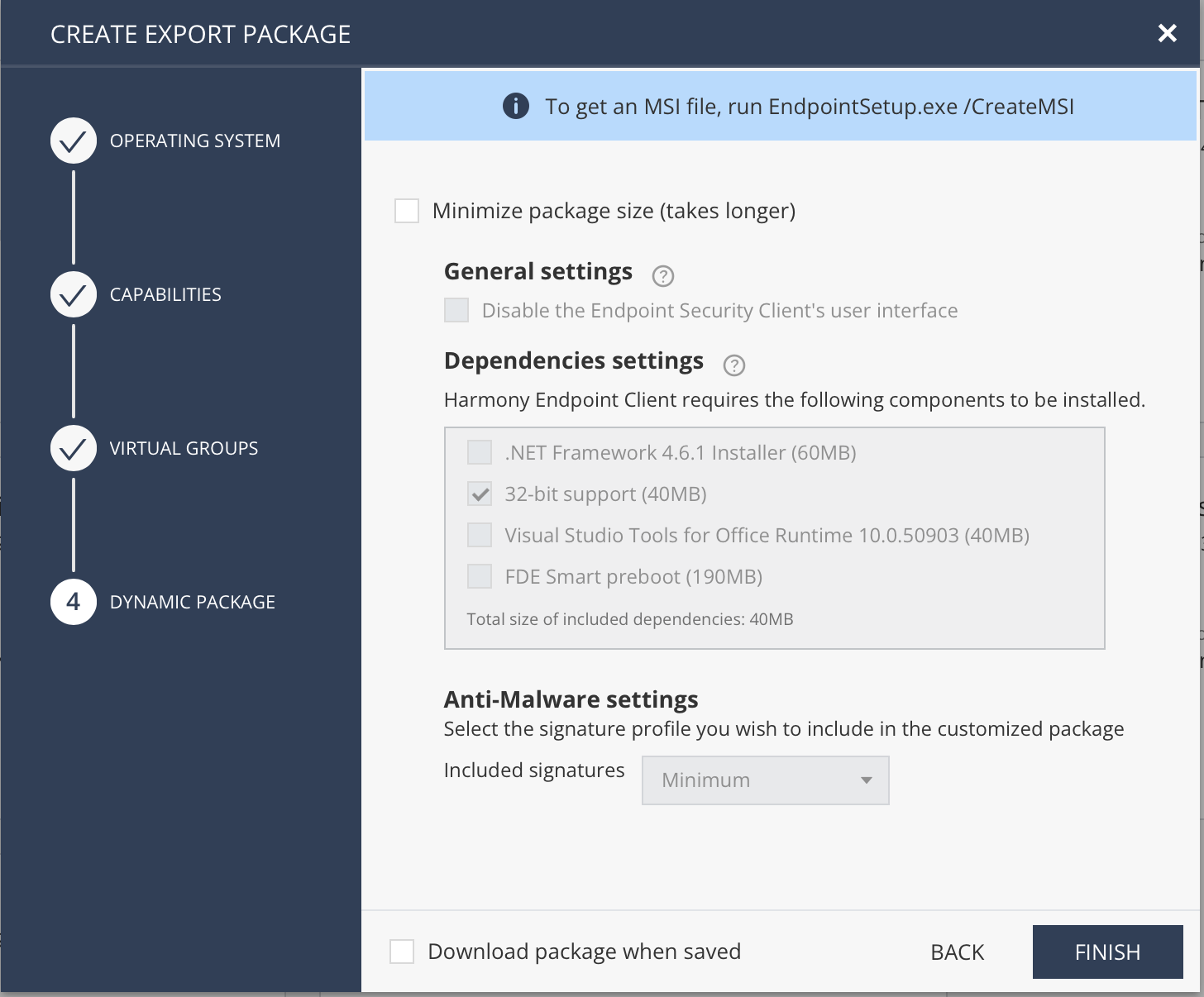Screen dimensions: 1204x997
Task: Close the Create Export Package dialog
Action: (x=1167, y=33)
